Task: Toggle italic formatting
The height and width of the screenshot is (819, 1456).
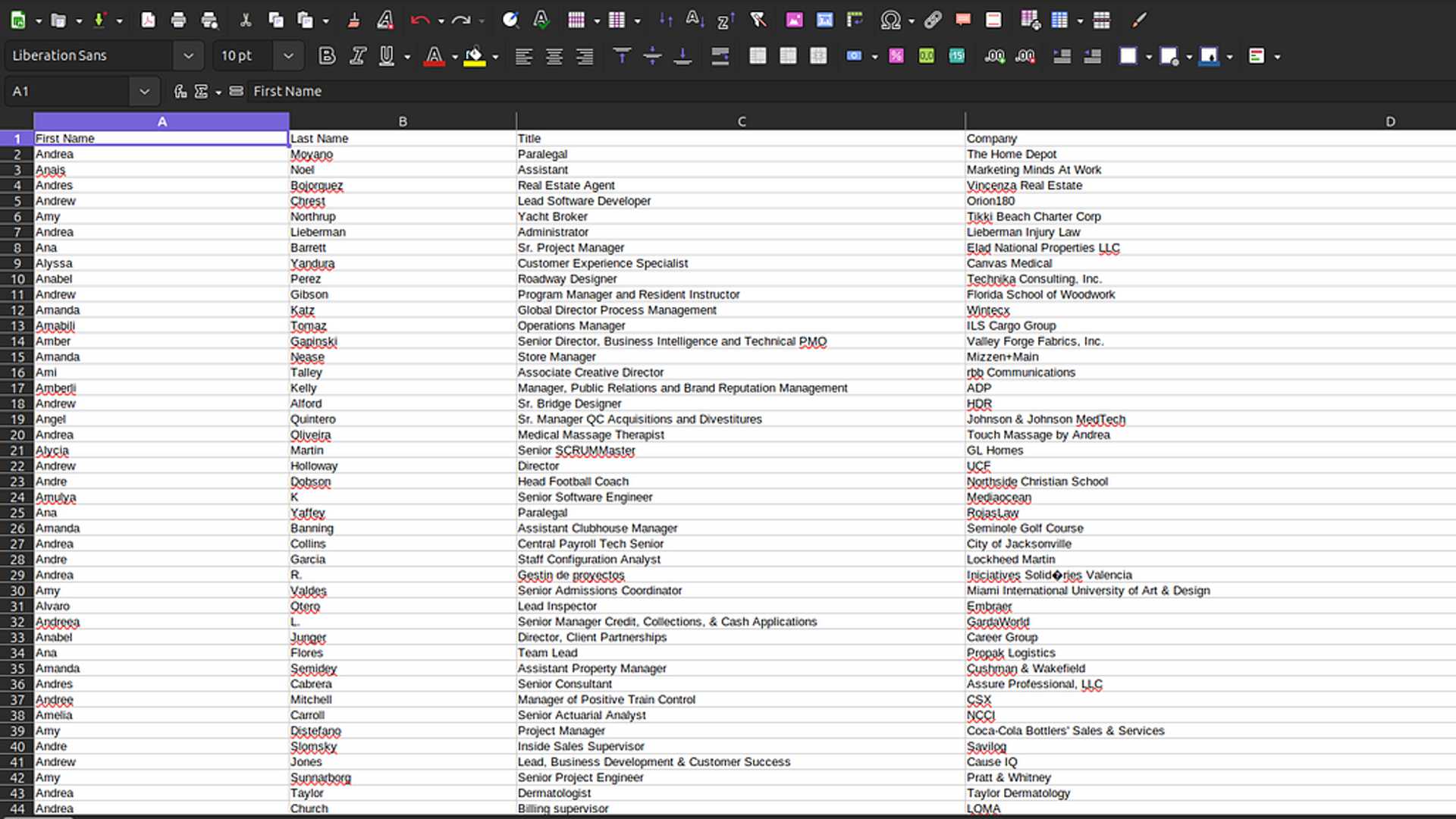Action: 357,56
